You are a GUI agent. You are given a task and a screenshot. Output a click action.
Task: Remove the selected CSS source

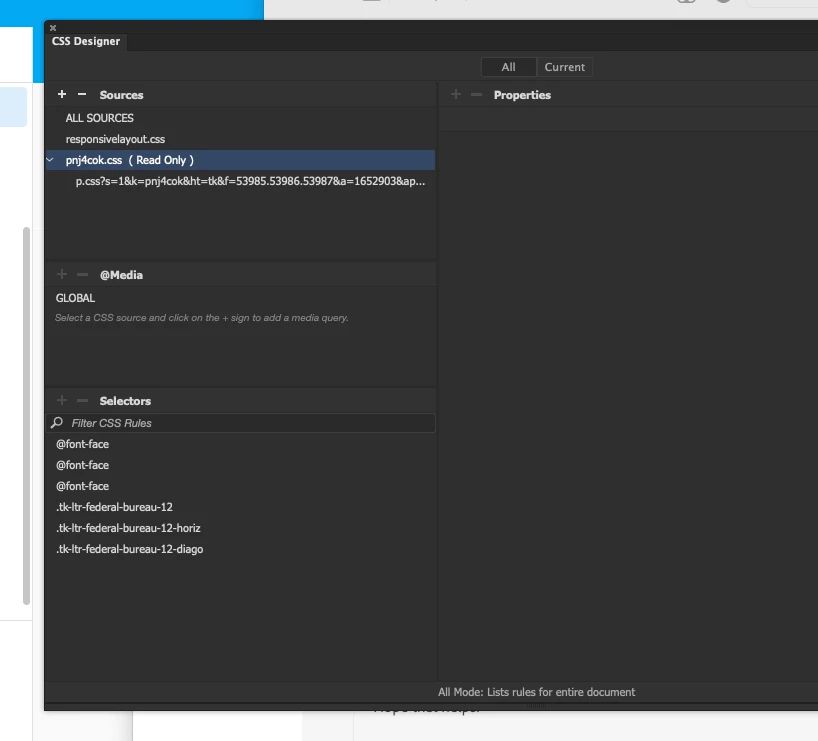pyautogui.click(x=82, y=94)
